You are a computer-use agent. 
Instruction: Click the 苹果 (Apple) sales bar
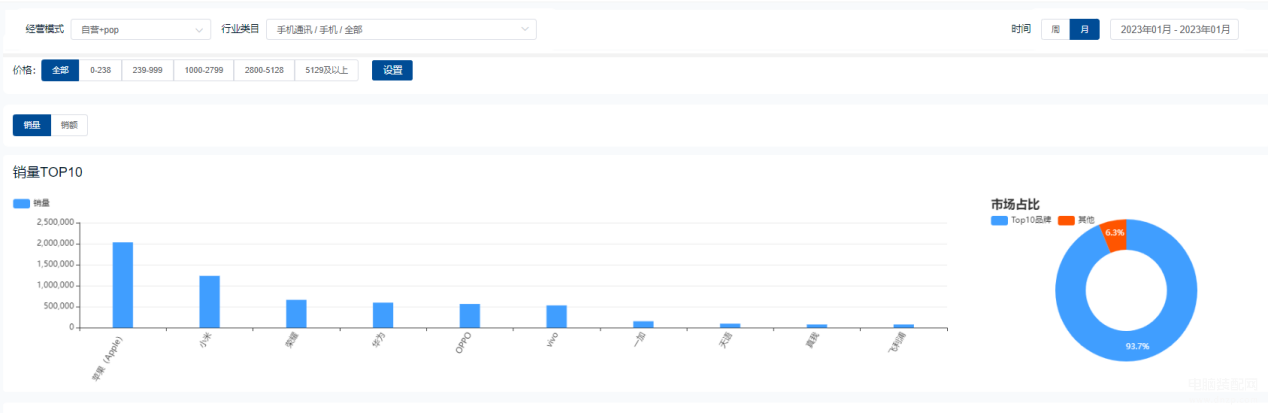[122, 285]
